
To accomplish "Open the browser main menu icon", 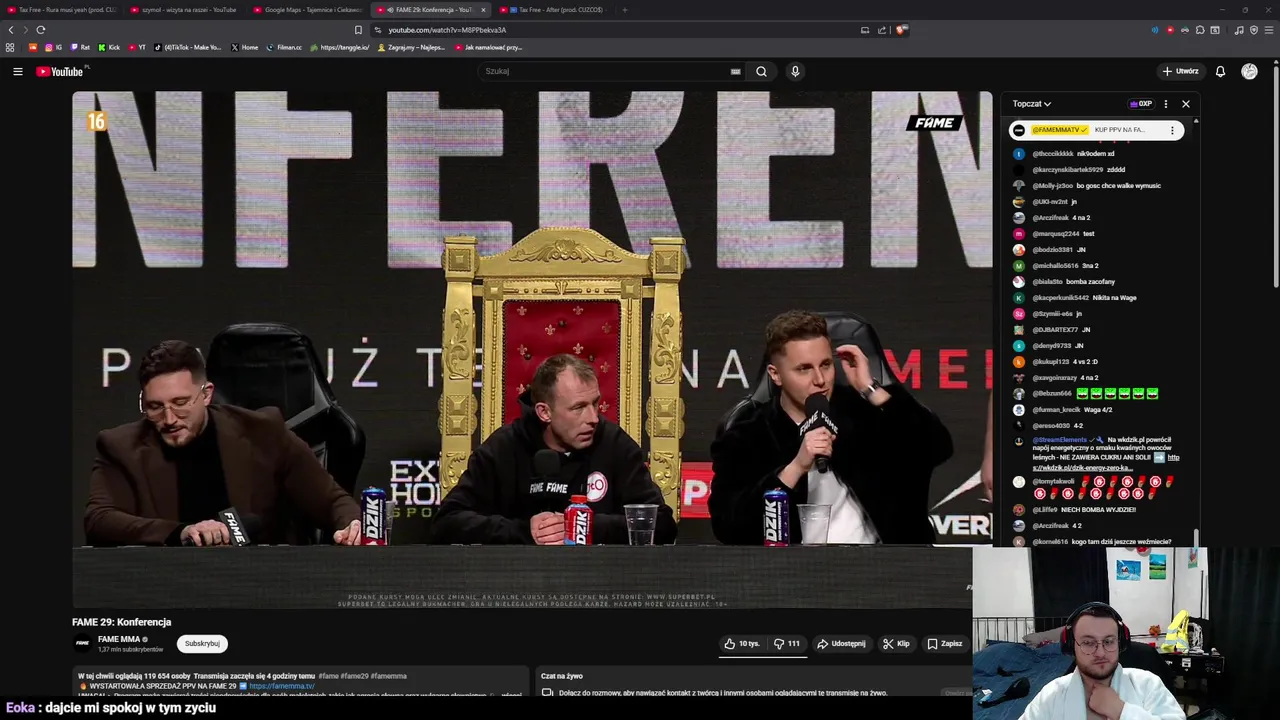I will tap(1268, 30).
